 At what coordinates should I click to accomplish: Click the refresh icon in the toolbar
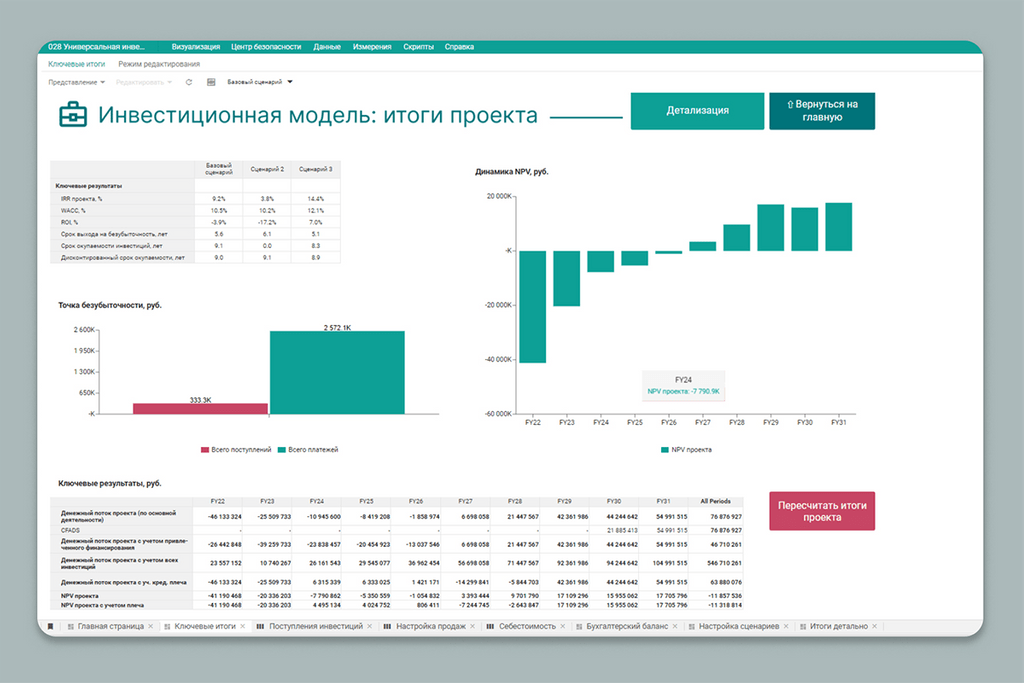pos(189,82)
